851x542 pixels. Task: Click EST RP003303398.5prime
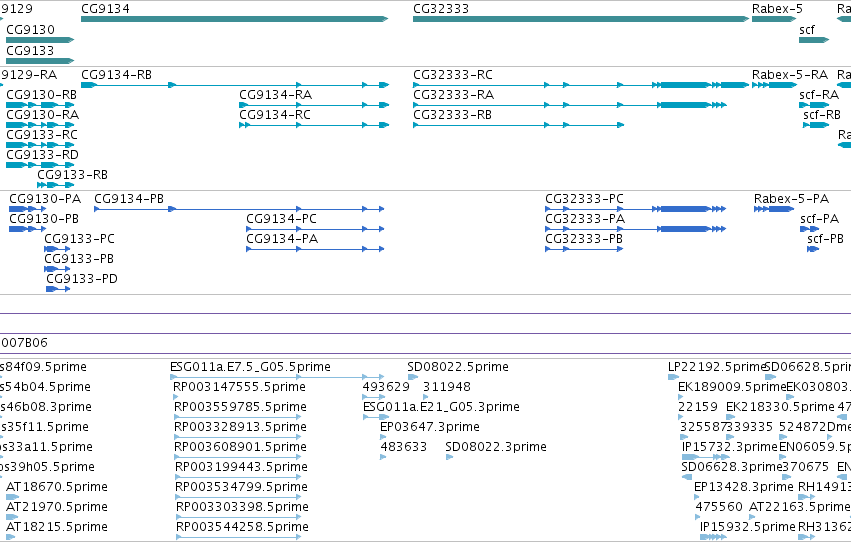(x=239, y=517)
